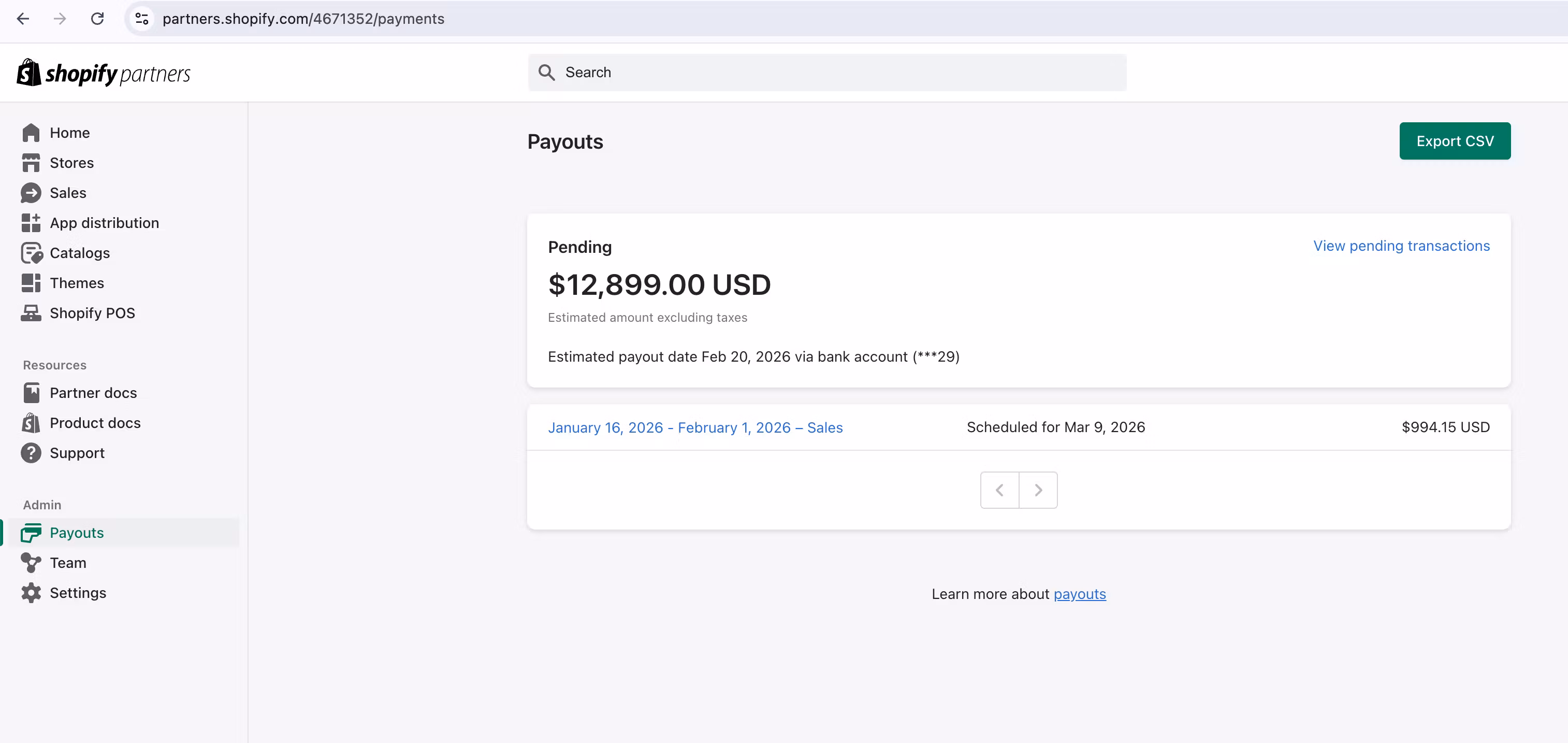The height and width of the screenshot is (743, 1568).
Task: Click the Support question mark icon
Action: [31, 453]
